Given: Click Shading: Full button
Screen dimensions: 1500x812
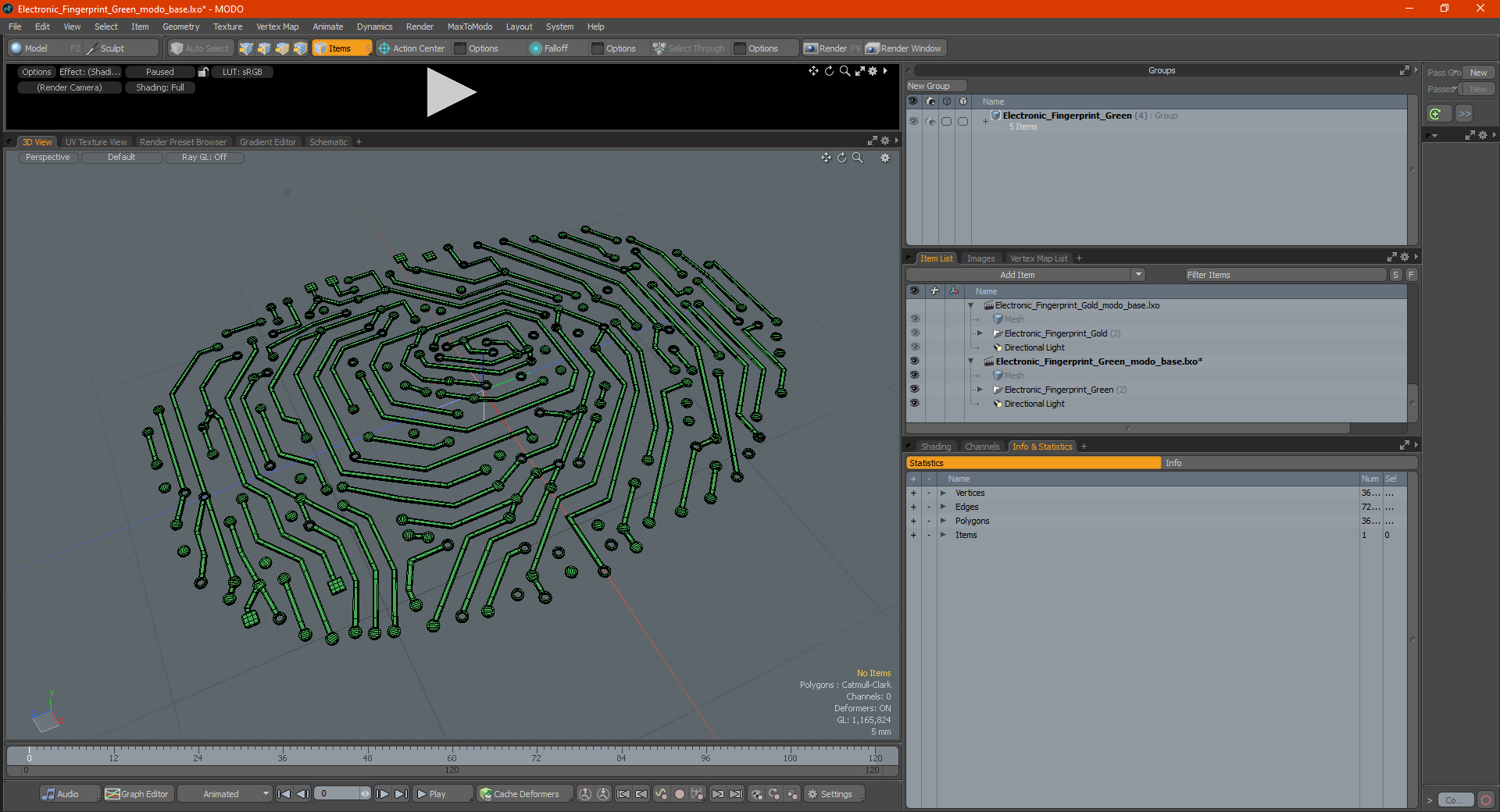Looking at the screenshot, I should pos(160,87).
